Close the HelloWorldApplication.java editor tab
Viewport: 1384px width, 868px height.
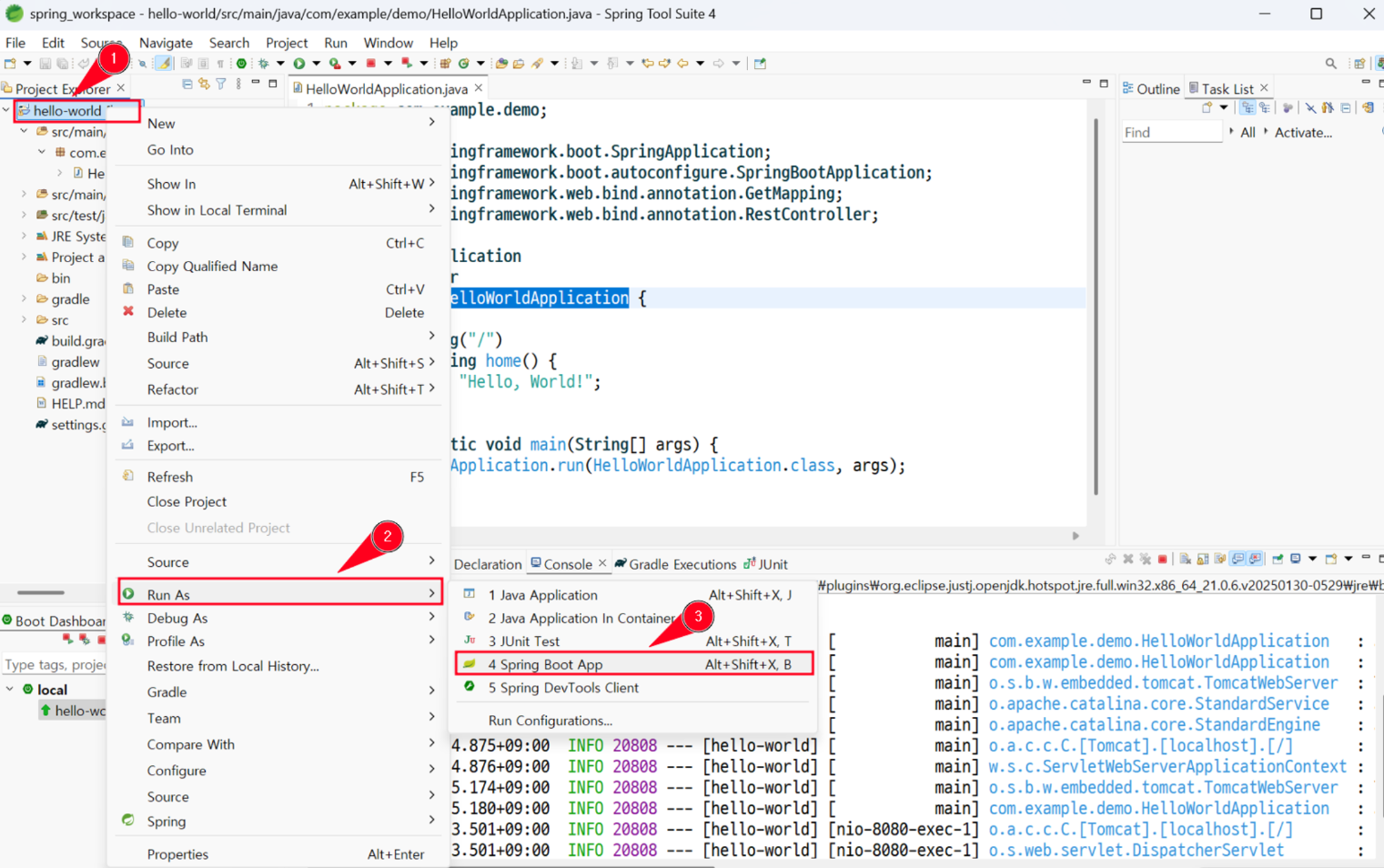[479, 88]
